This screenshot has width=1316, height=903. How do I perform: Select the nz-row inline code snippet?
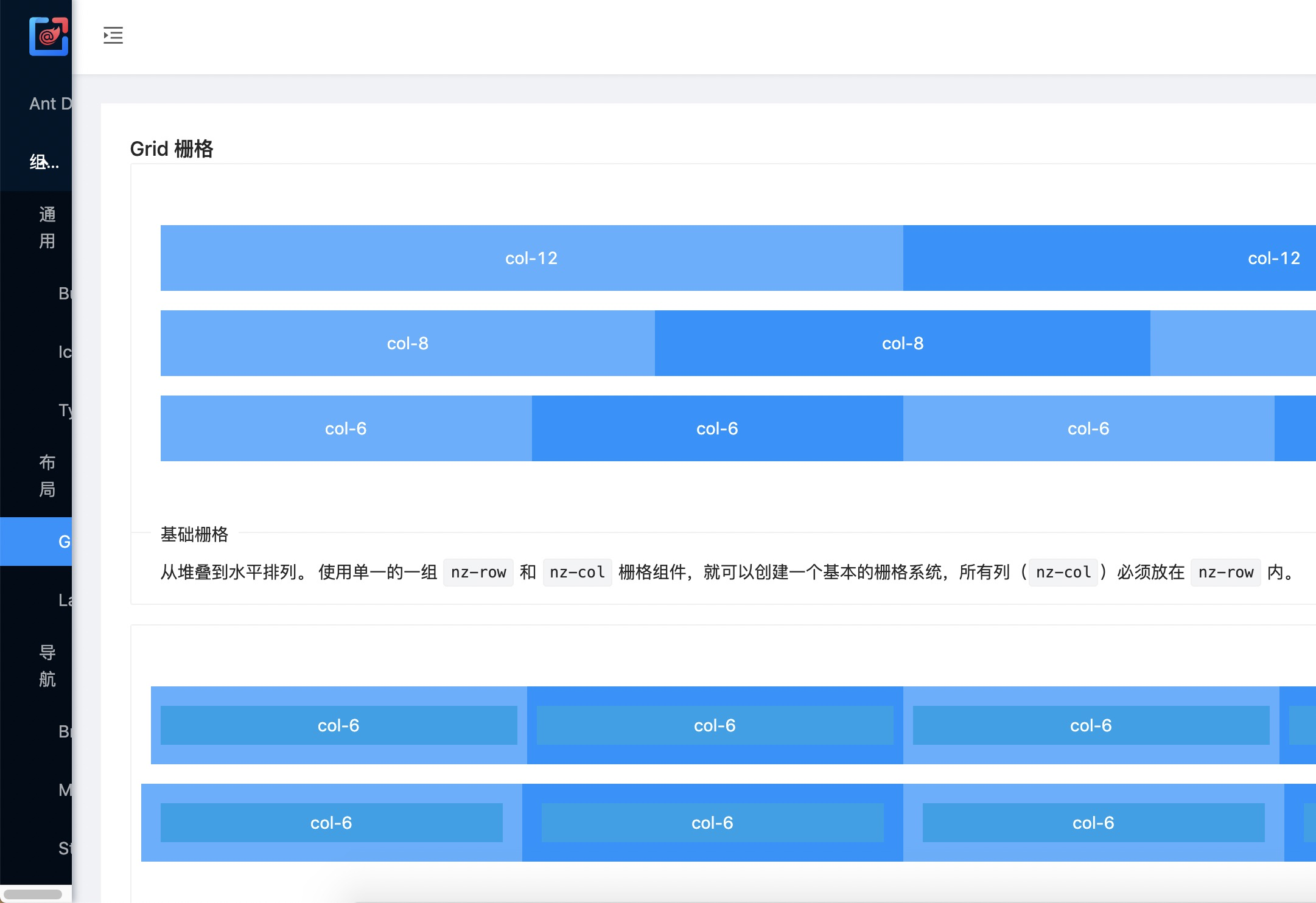478,572
